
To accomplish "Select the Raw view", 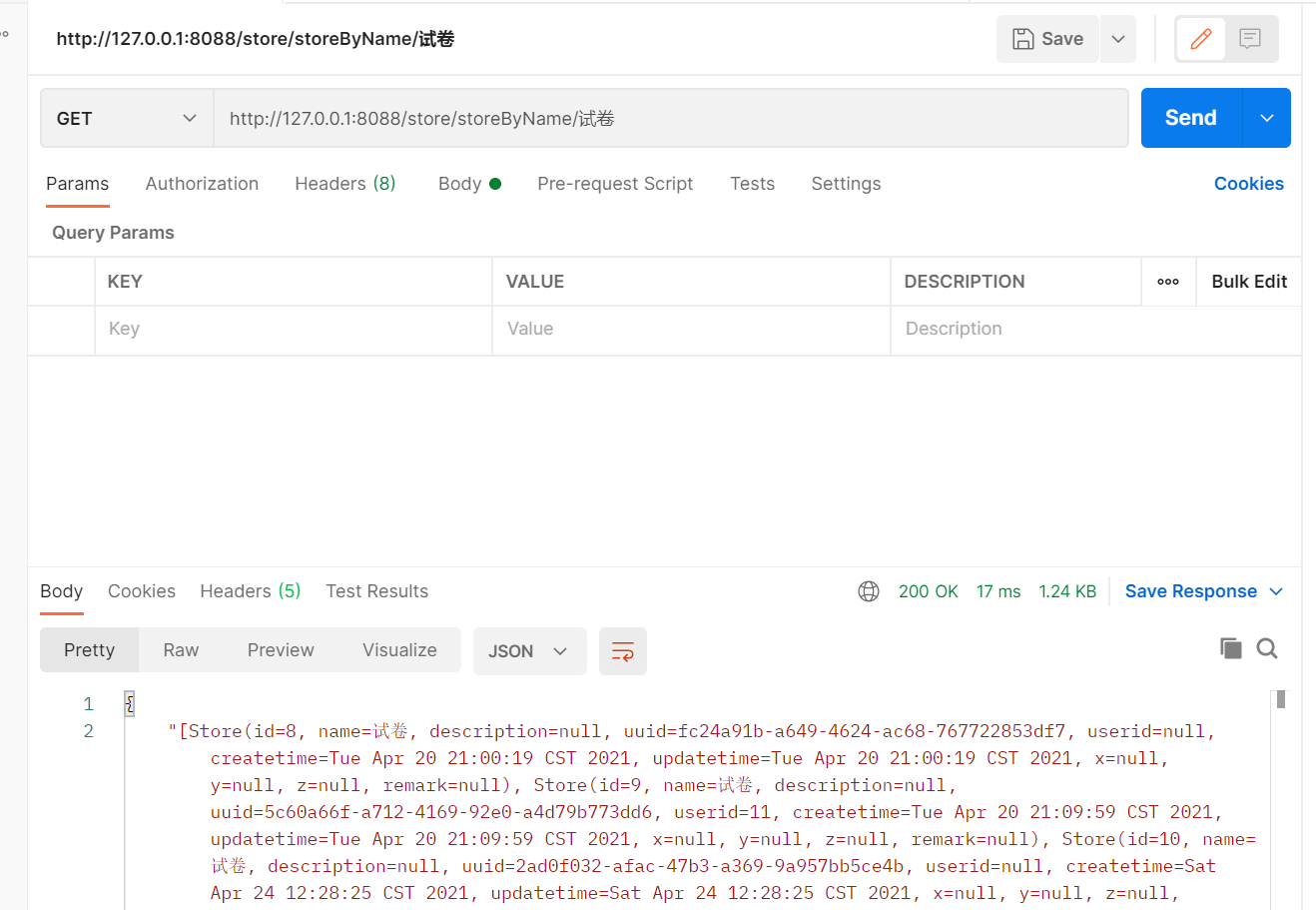I will 181,650.
